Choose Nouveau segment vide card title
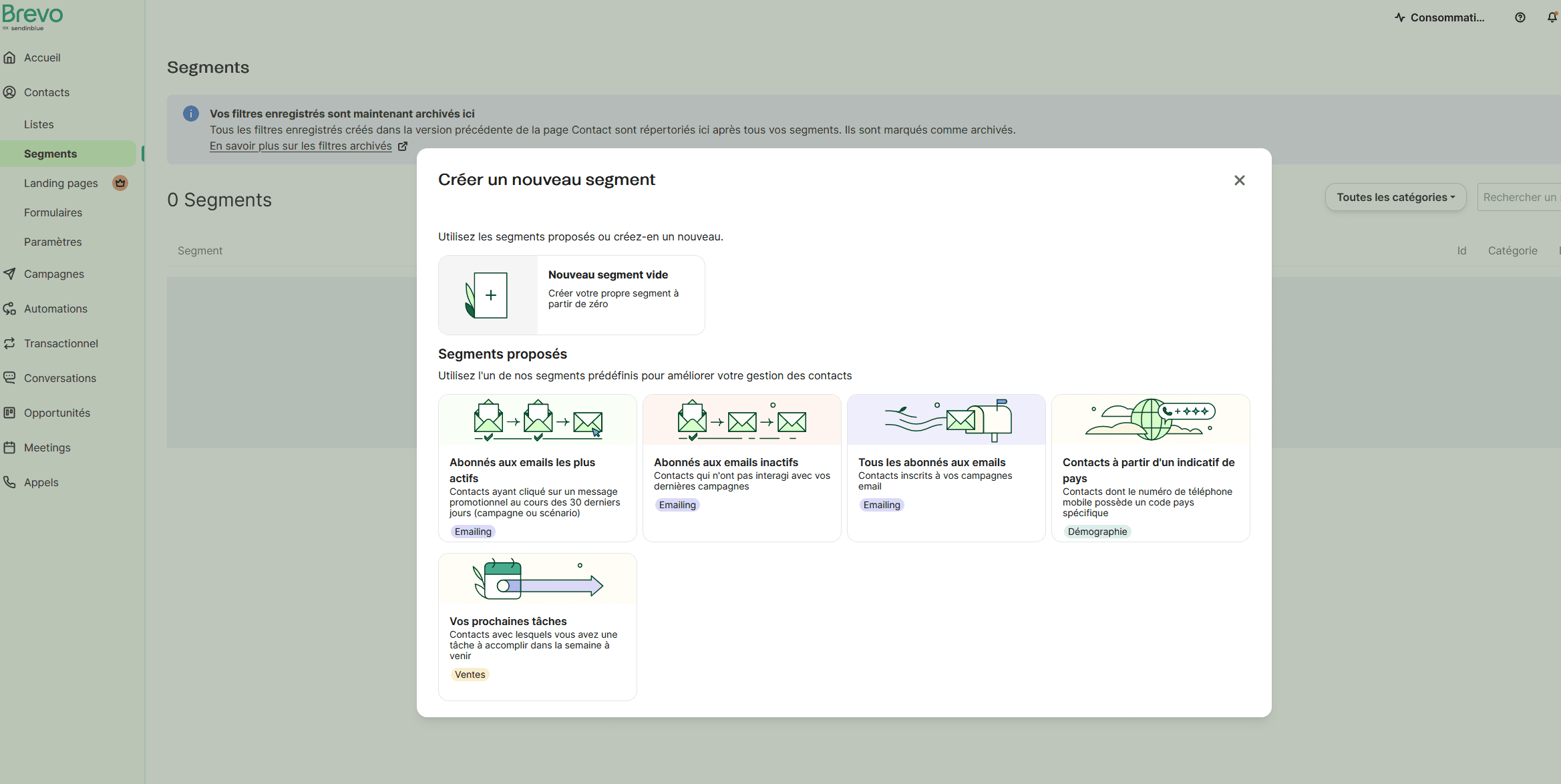The height and width of the screenshot is (784, 1561). (x=608, y=274)
